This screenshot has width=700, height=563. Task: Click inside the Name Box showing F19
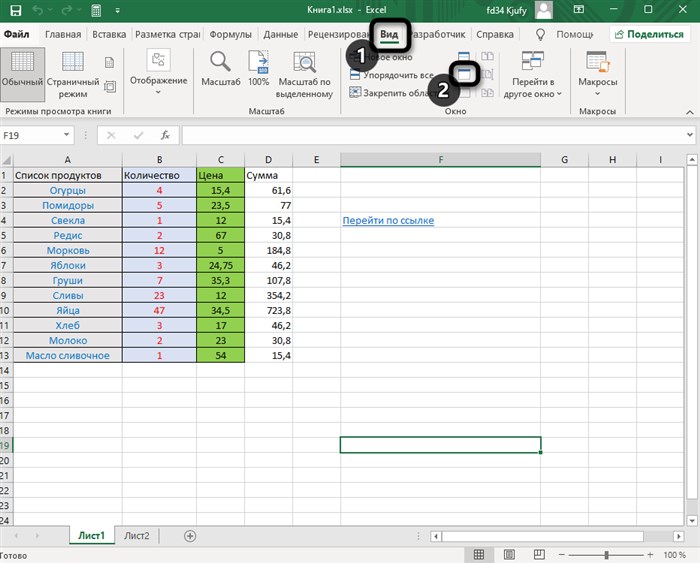(x=31, y=135)
